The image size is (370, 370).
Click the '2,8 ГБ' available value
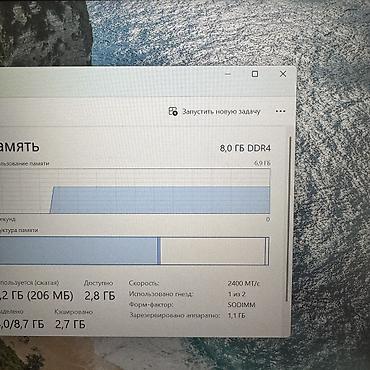pos(100,295)
